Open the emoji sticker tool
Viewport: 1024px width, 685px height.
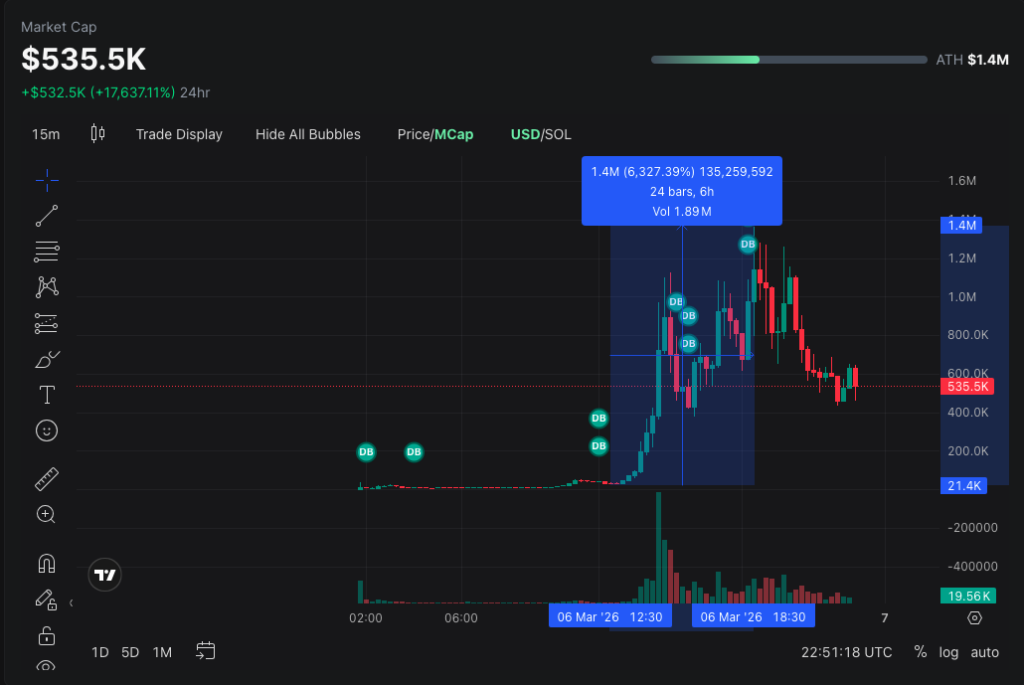tap(46, 430)
